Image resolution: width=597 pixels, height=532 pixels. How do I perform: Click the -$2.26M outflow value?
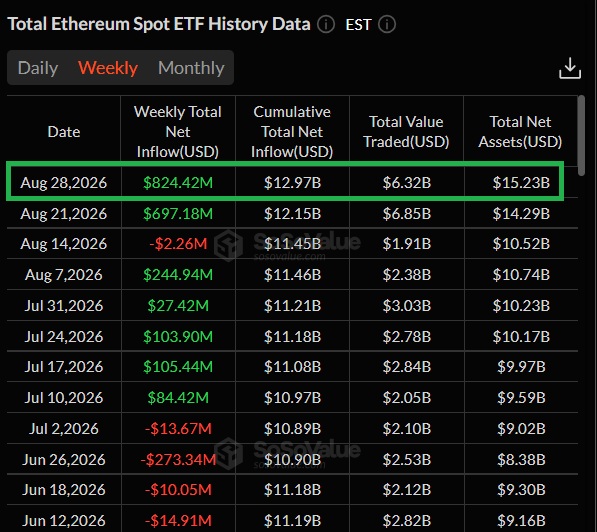[178, 244]
